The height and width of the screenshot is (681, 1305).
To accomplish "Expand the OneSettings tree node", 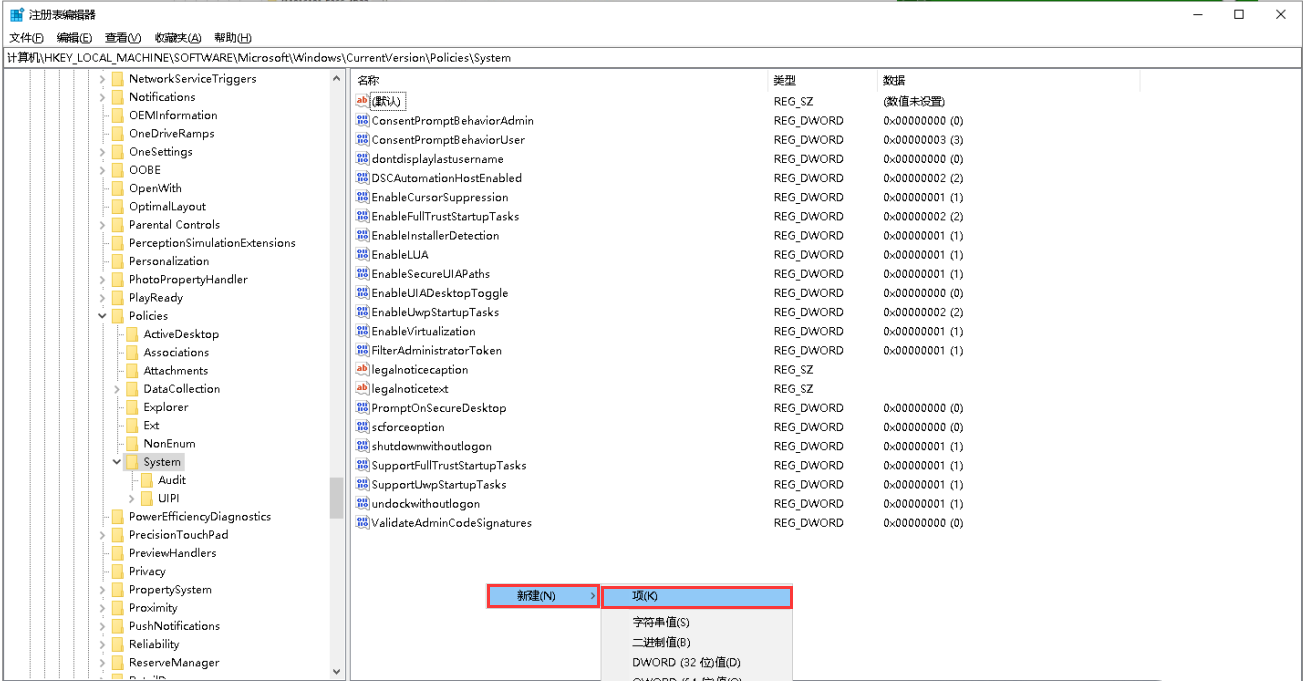I will (102, 152).
